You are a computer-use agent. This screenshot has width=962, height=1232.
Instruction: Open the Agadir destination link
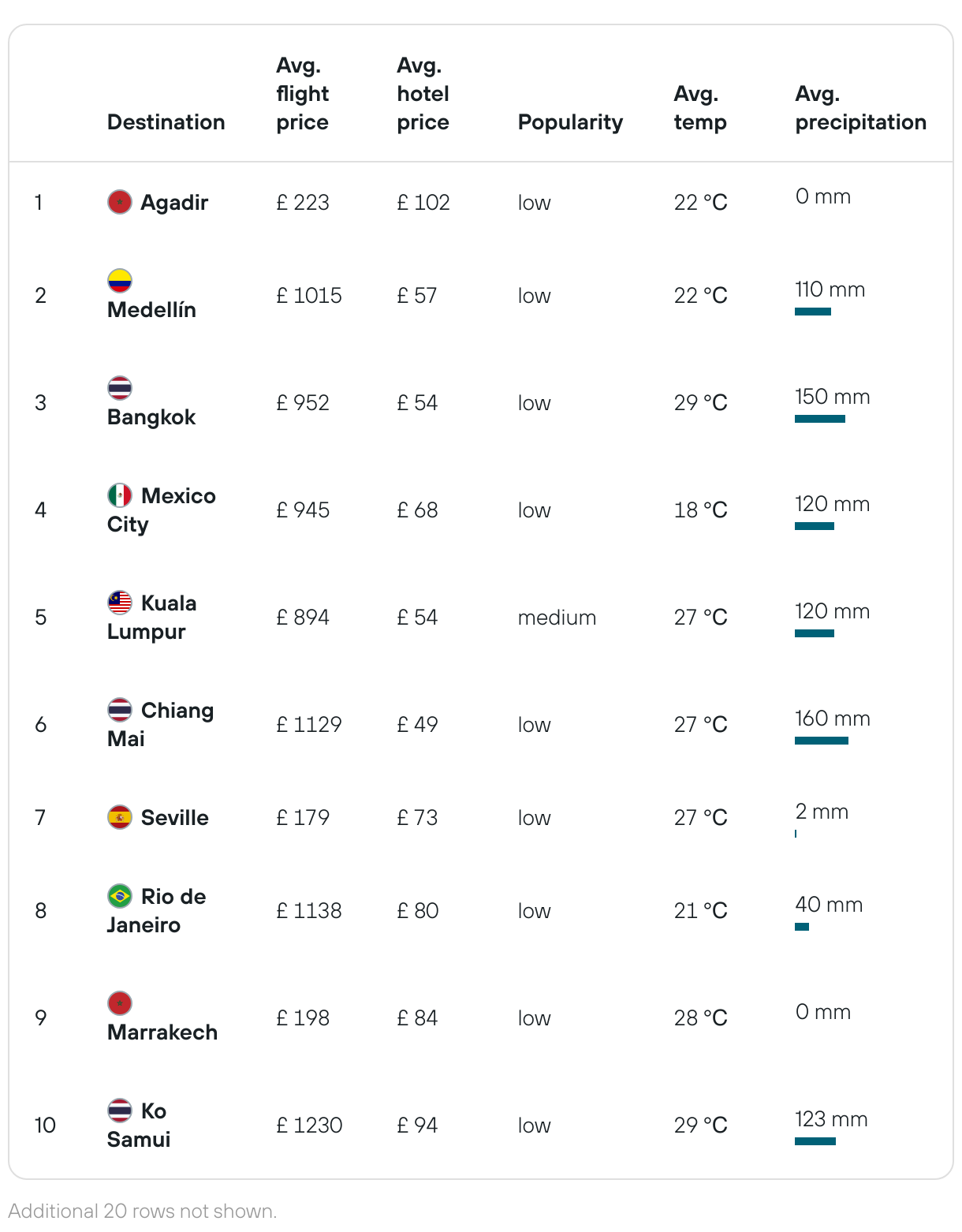point(174,203)
